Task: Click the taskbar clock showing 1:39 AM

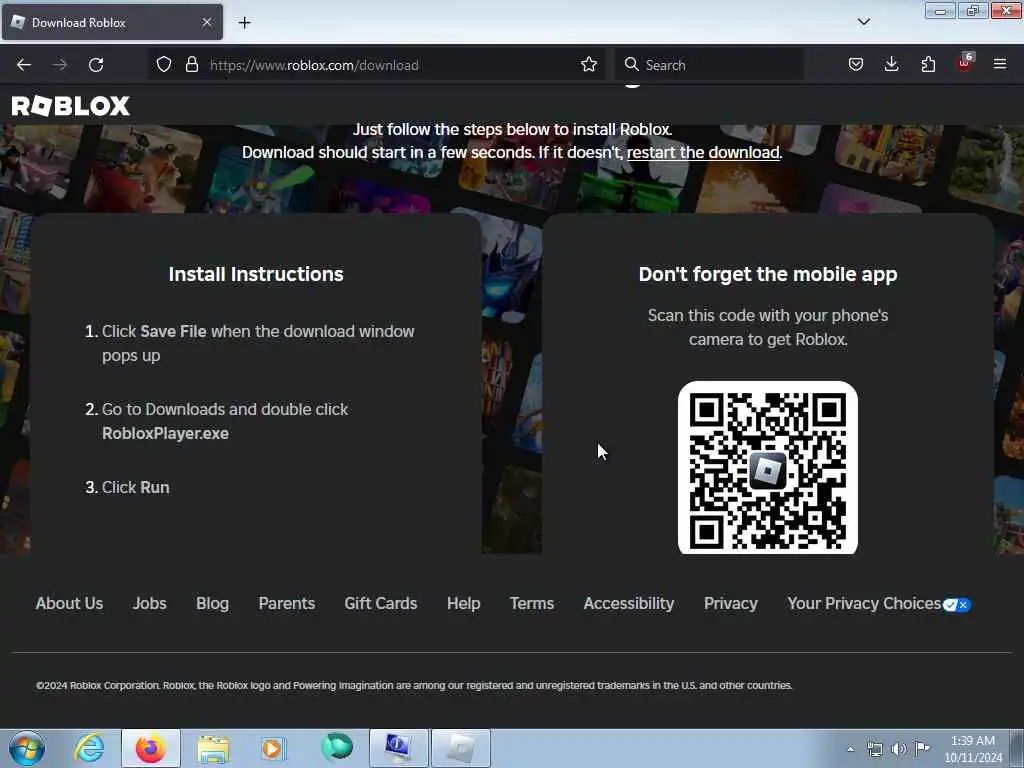Action: (973, 749)
